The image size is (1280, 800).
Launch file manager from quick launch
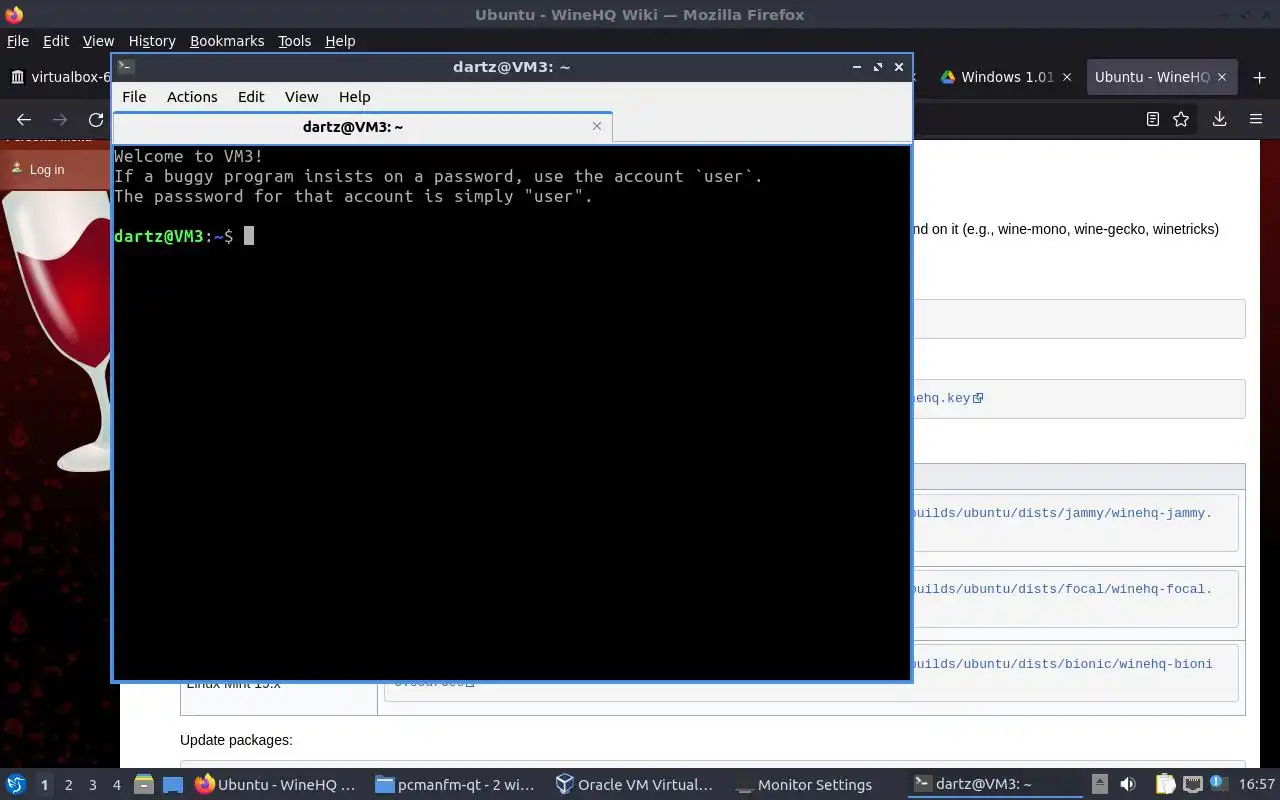point(144,785)
